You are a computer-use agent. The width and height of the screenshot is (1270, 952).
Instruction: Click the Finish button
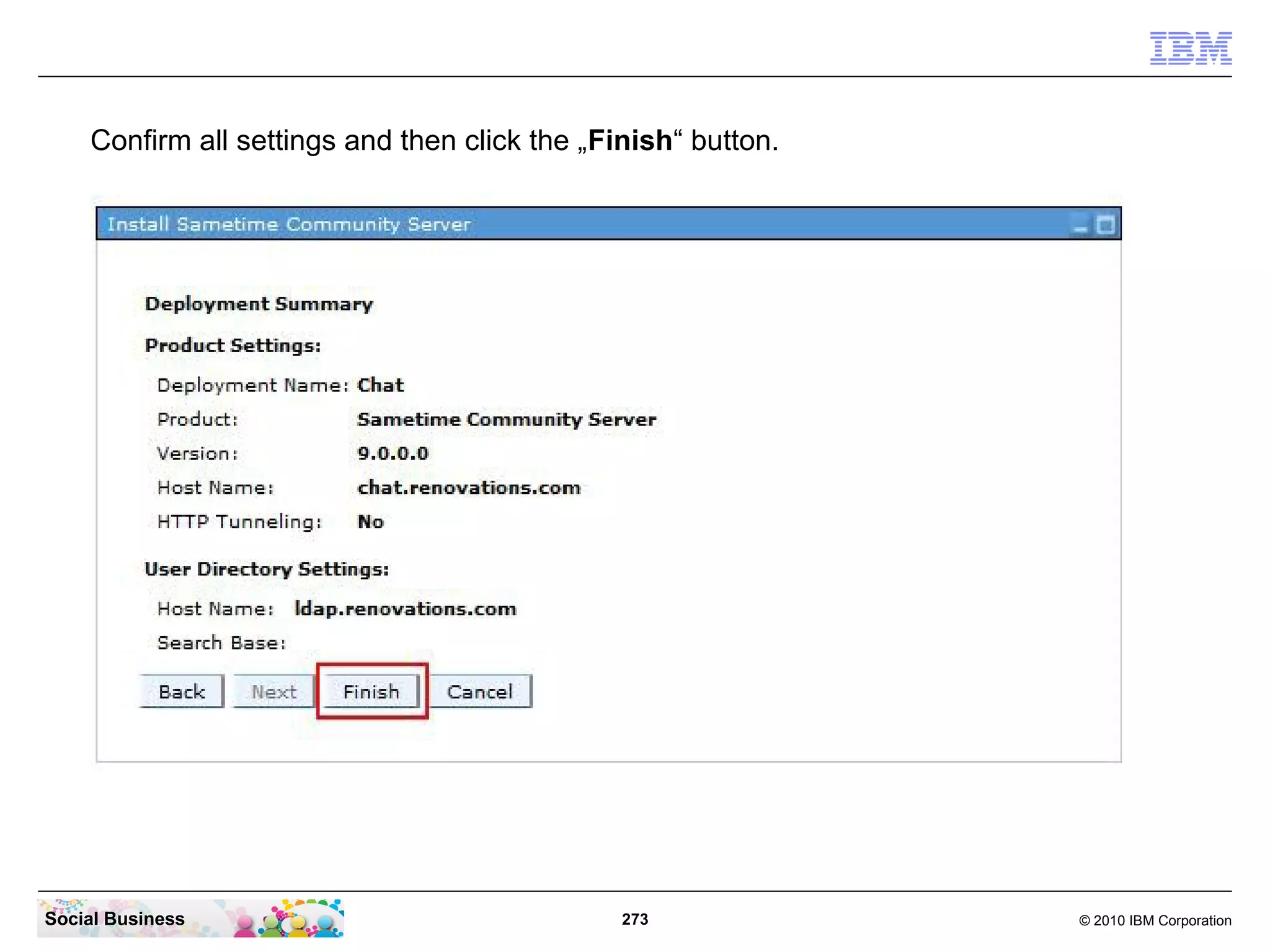coord(371,691)
